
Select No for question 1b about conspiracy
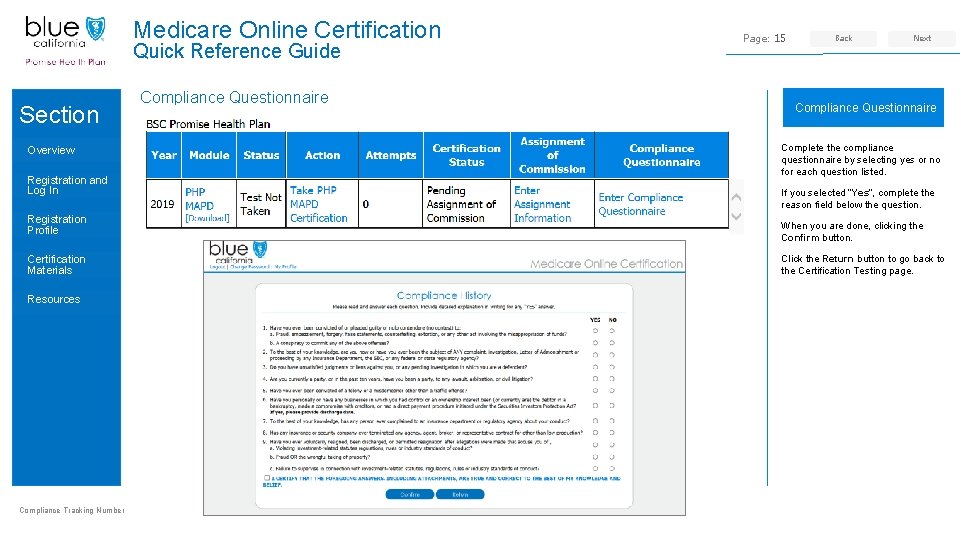pos(612,343)
